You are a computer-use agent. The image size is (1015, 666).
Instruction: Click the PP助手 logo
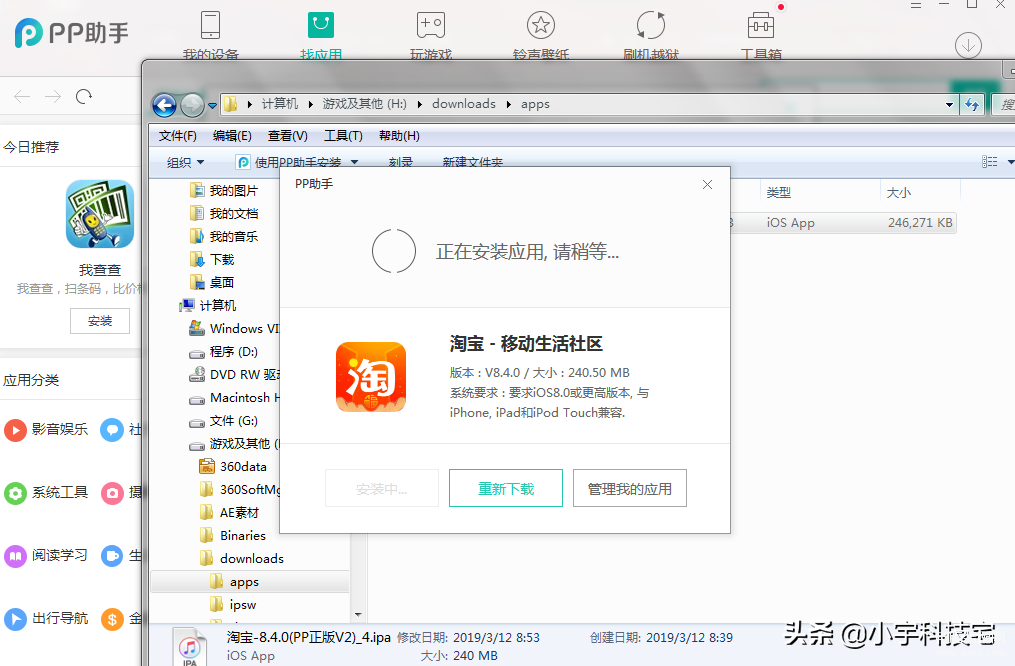(72, 32)
